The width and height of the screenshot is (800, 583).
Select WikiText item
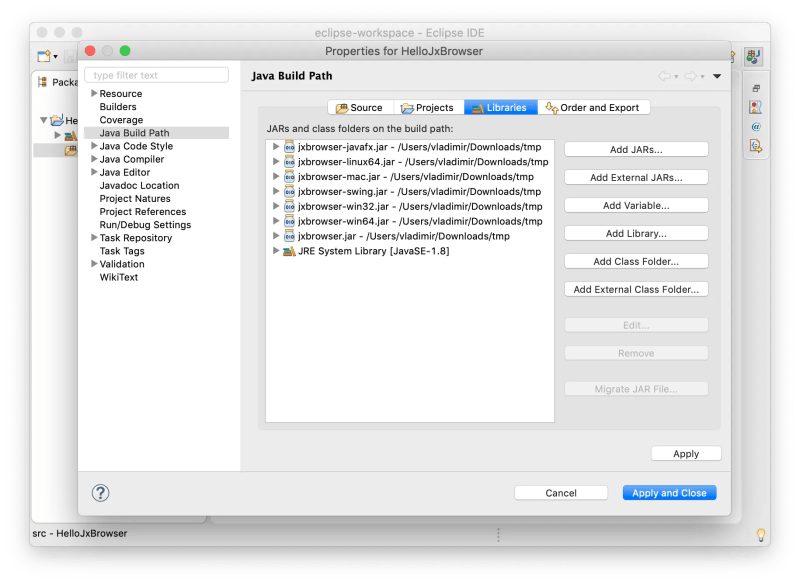(119, 277)
